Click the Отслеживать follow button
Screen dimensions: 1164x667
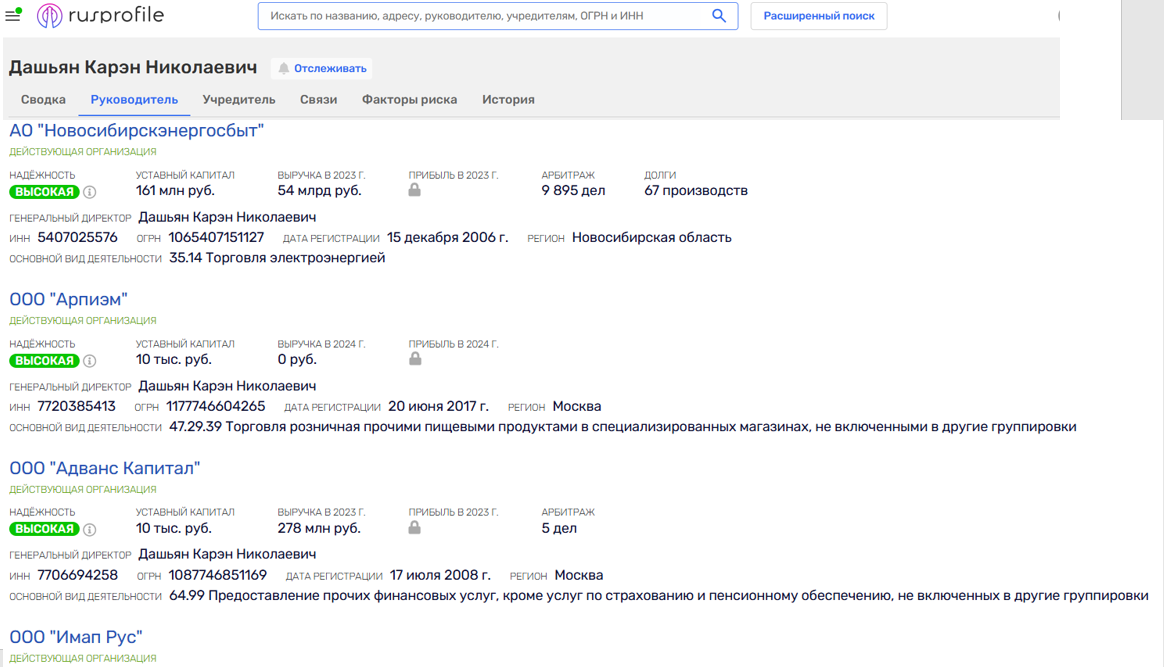pyautogui.click(x=321, y=68)
